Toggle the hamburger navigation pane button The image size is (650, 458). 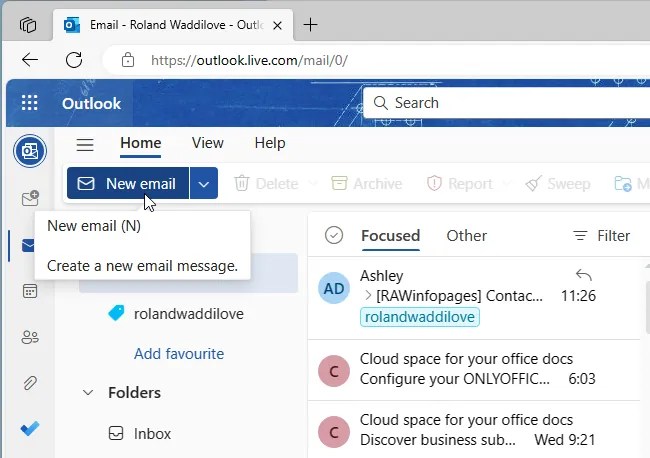point(85,144)
